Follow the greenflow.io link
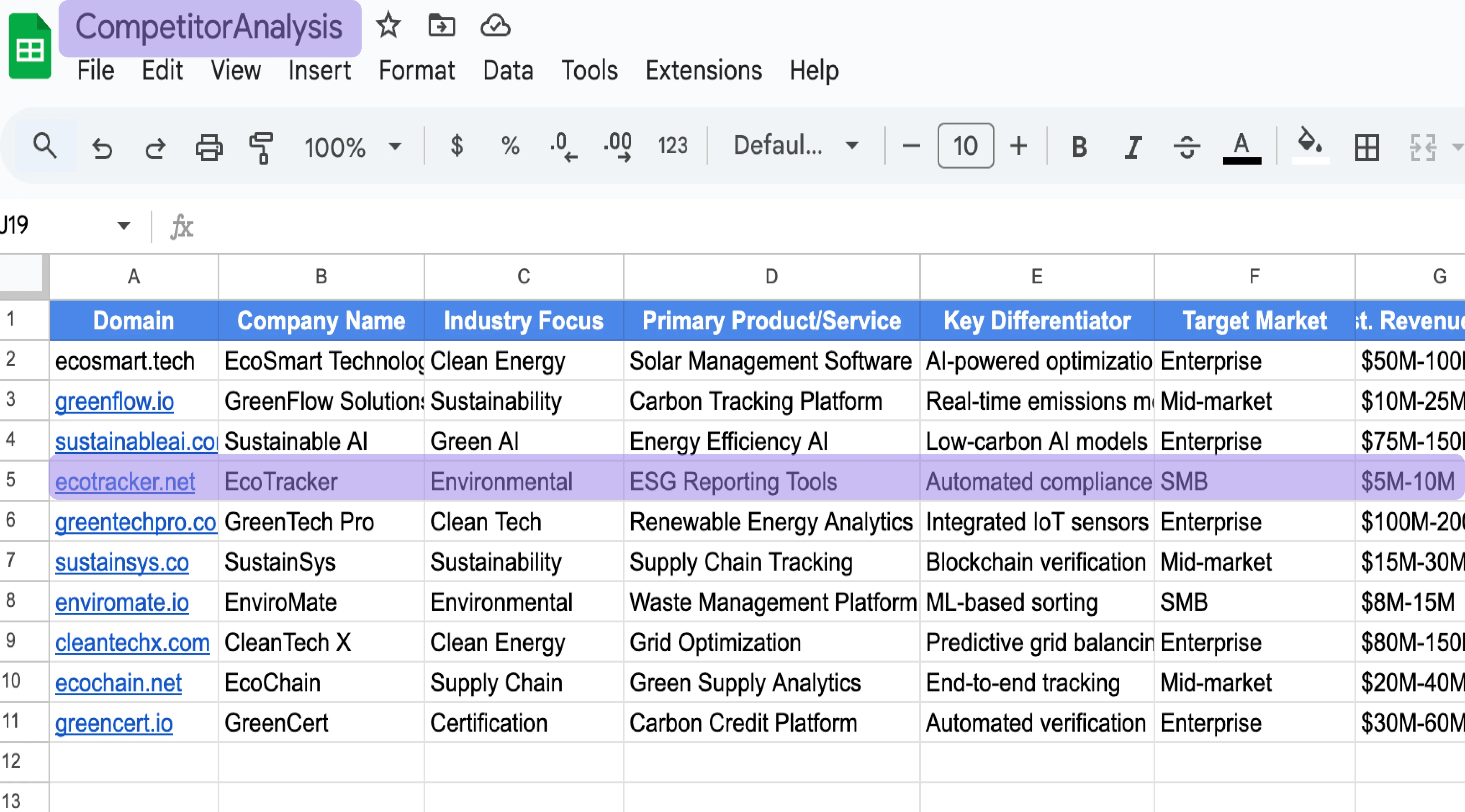The height and width of the screenshot is (812, 1465). click(114, 401)
